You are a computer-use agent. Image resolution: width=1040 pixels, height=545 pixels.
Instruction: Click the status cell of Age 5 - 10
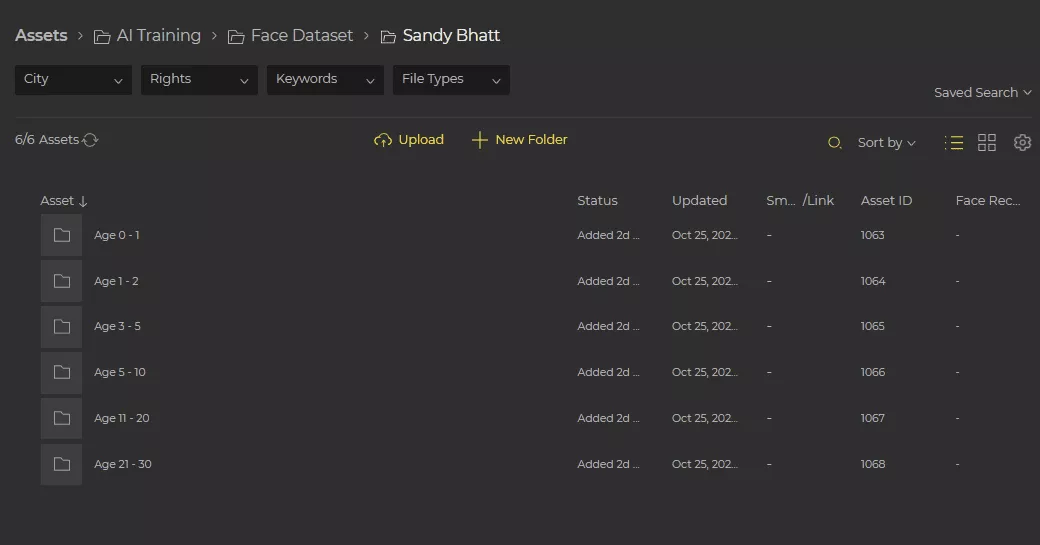tap(608, 372)
